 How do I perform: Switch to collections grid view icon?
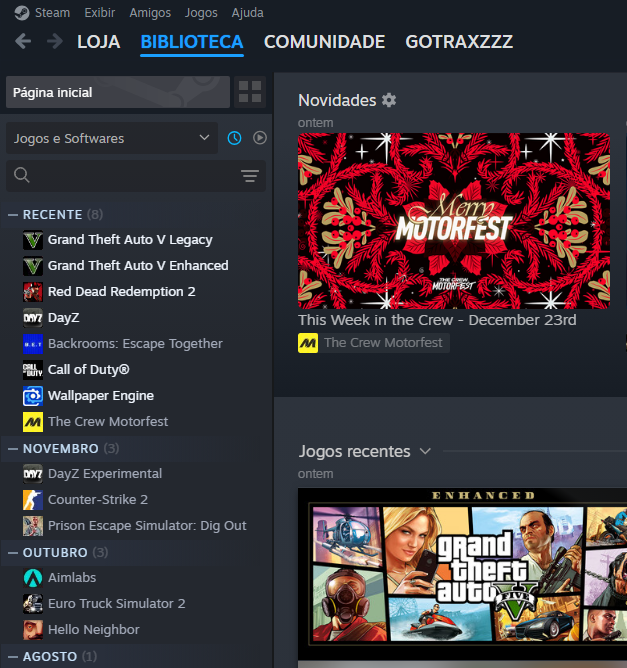[250, 92]
